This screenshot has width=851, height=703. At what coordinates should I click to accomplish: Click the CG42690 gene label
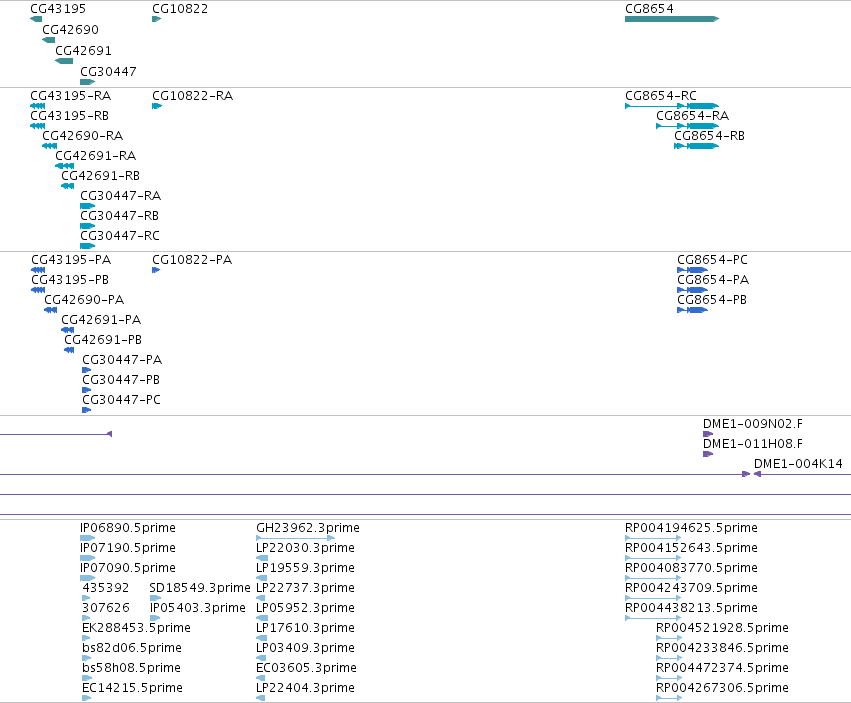[x=71, y=30]
